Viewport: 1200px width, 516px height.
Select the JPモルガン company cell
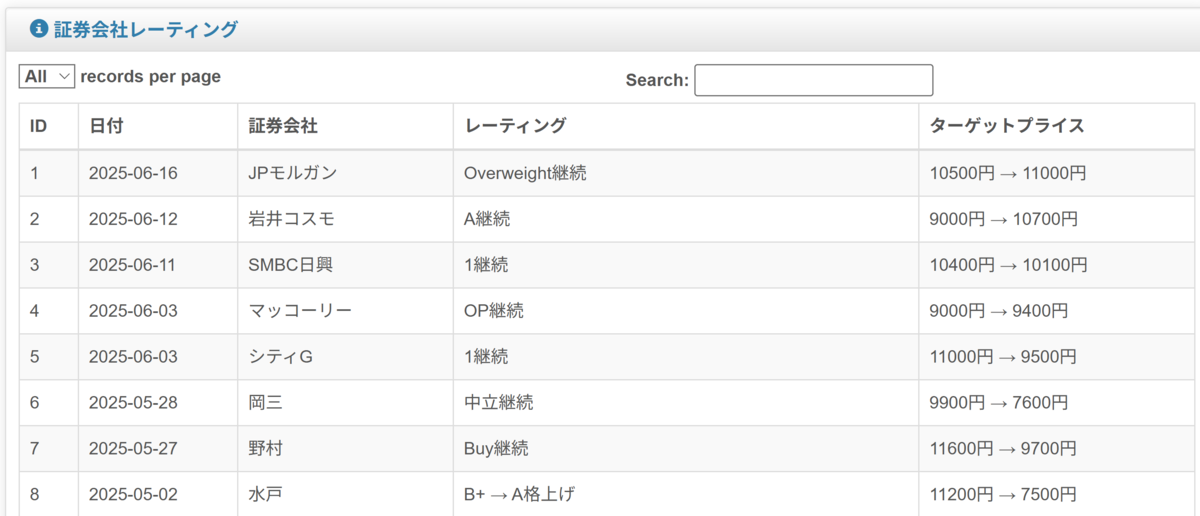click(x=346, y=173)
